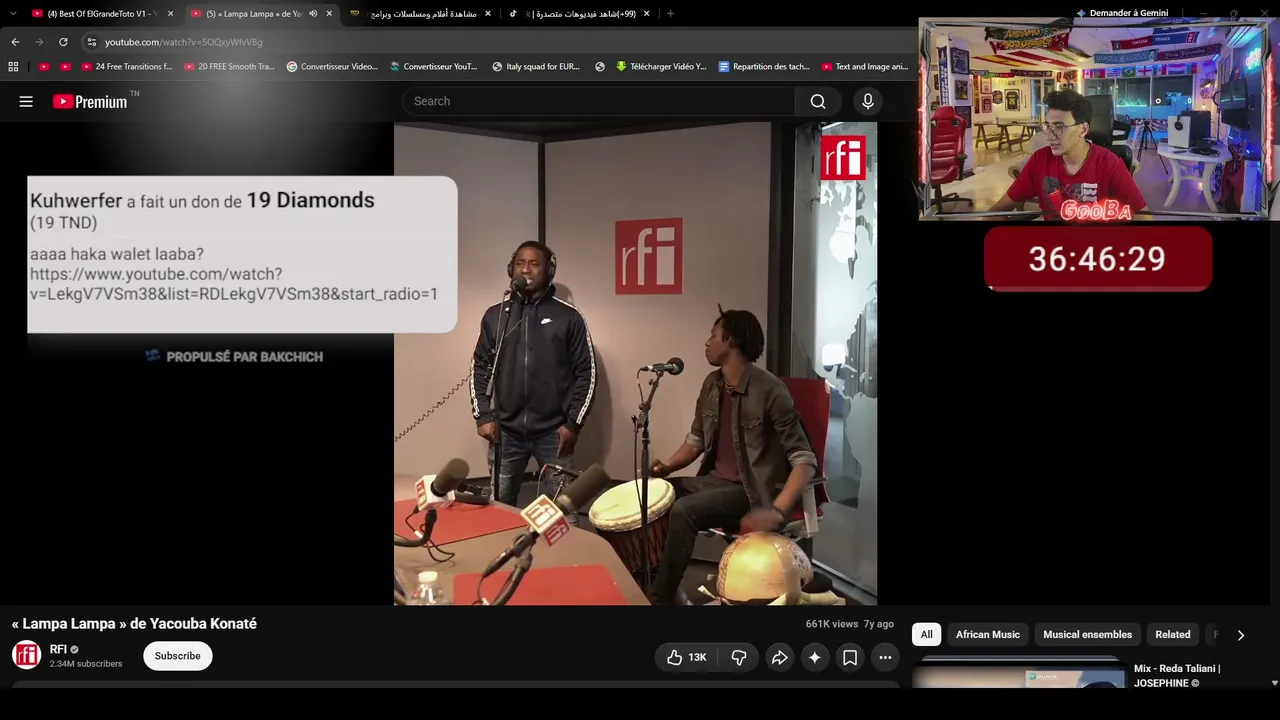Viewport: 1280px width, 720px height.
Task: Open Mix - Reda Taliani video title
Action: point(1177,676)
